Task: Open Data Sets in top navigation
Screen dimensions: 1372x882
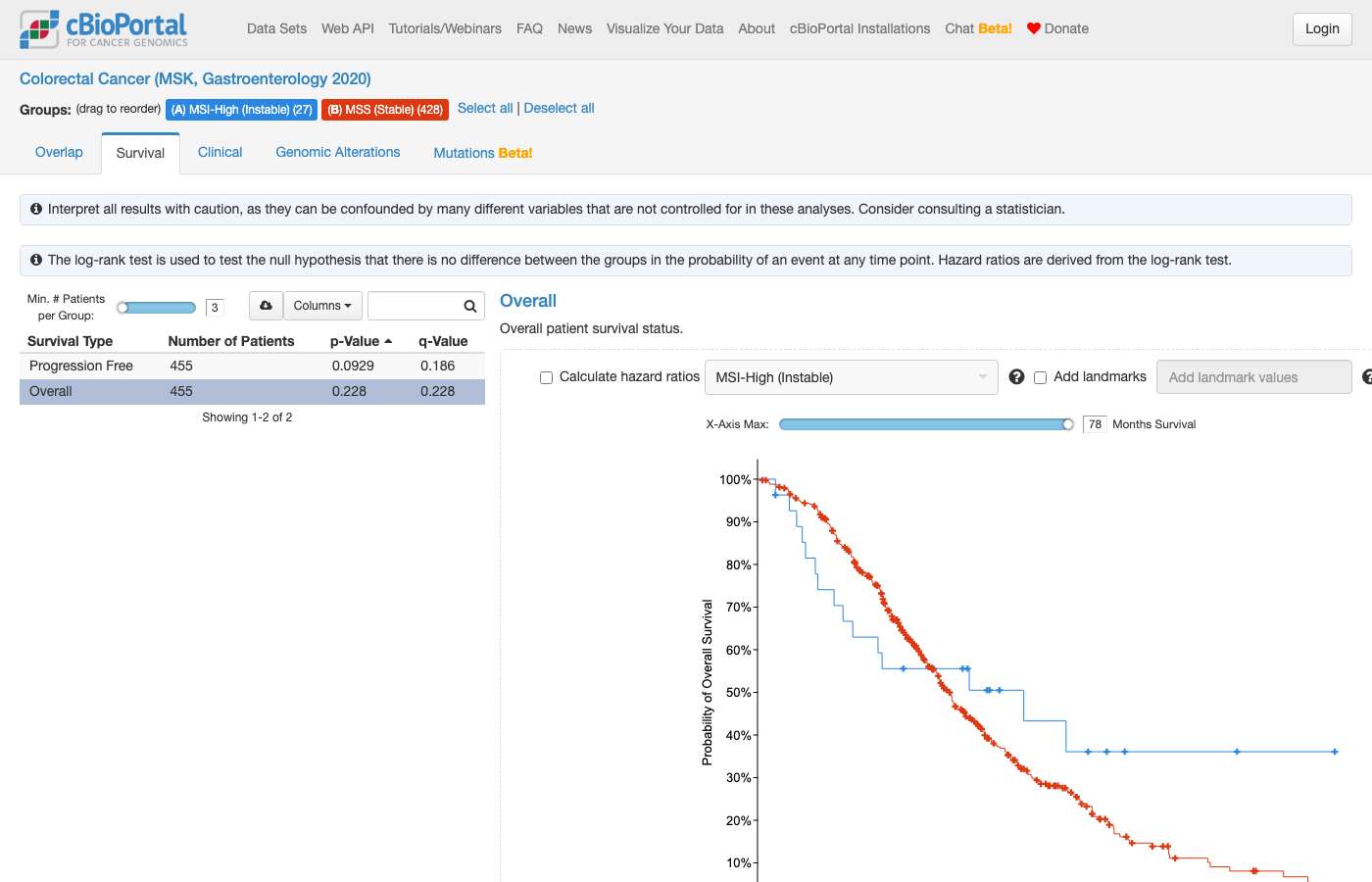Action: click(x=276, y=28)
